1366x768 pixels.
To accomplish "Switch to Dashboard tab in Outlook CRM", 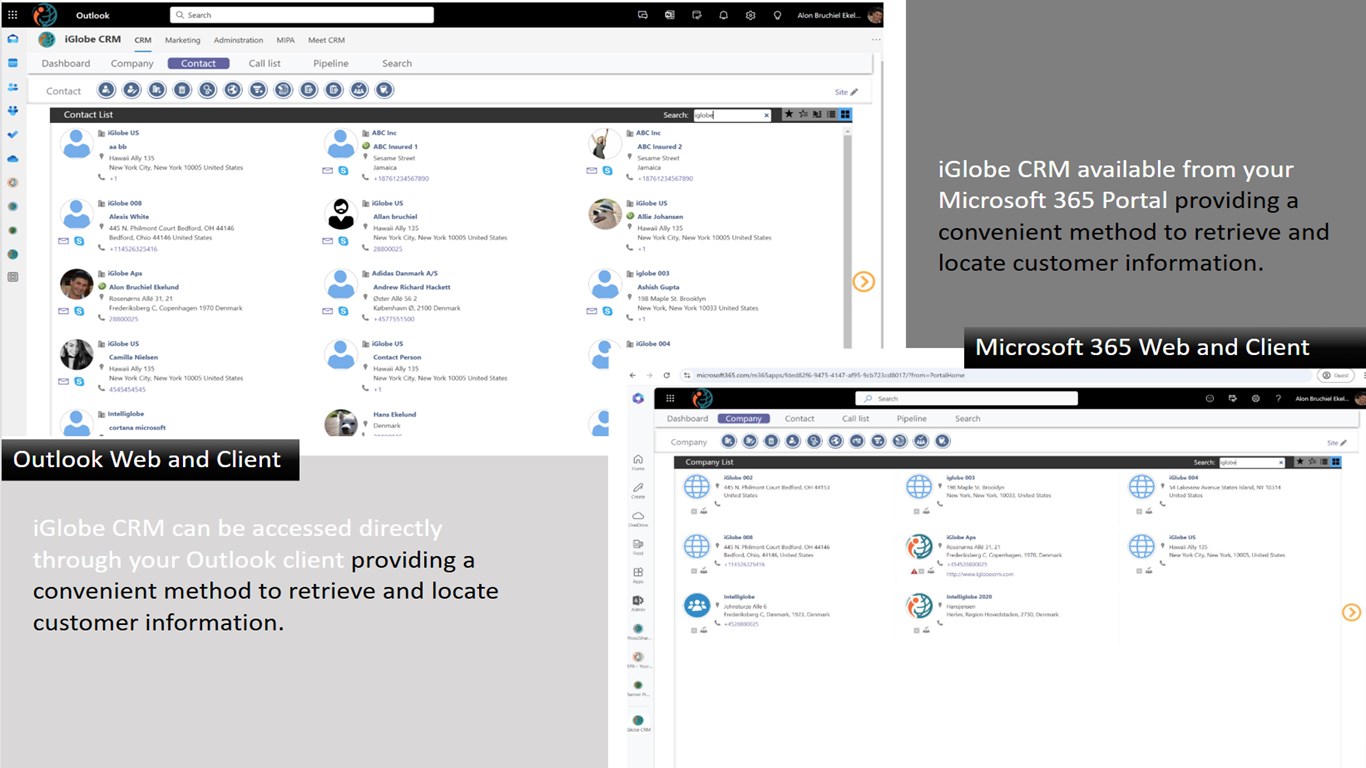I will point(66,63).
